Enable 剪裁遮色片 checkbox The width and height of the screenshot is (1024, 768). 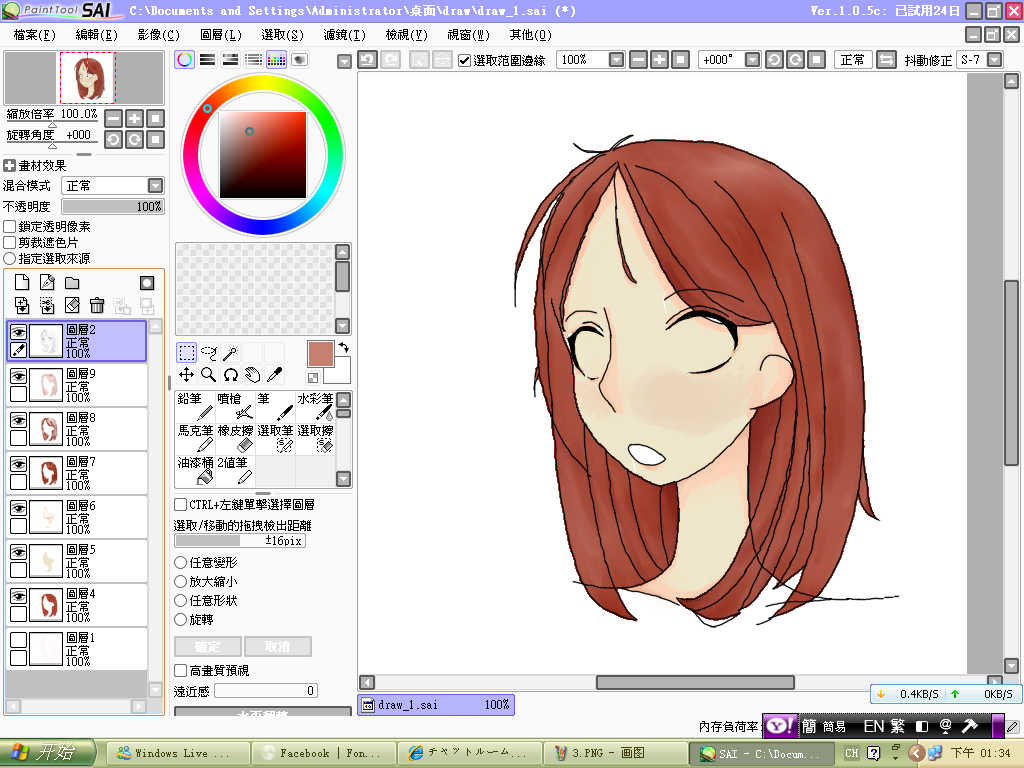click(x=10, y=242)
